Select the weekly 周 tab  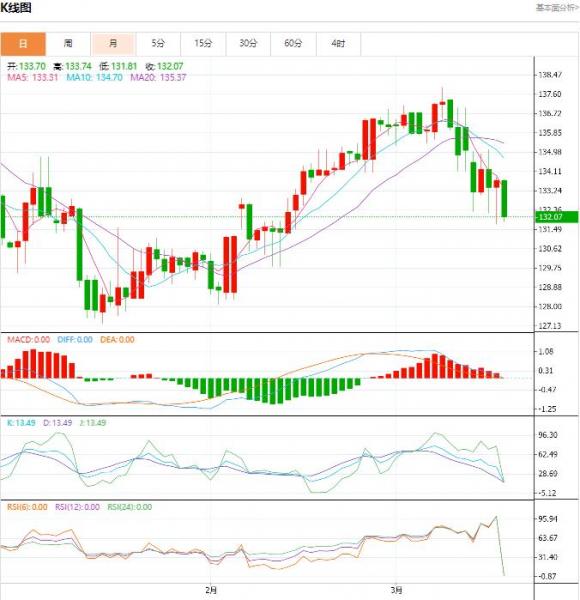pyautogui.click(x=68, y=44)
